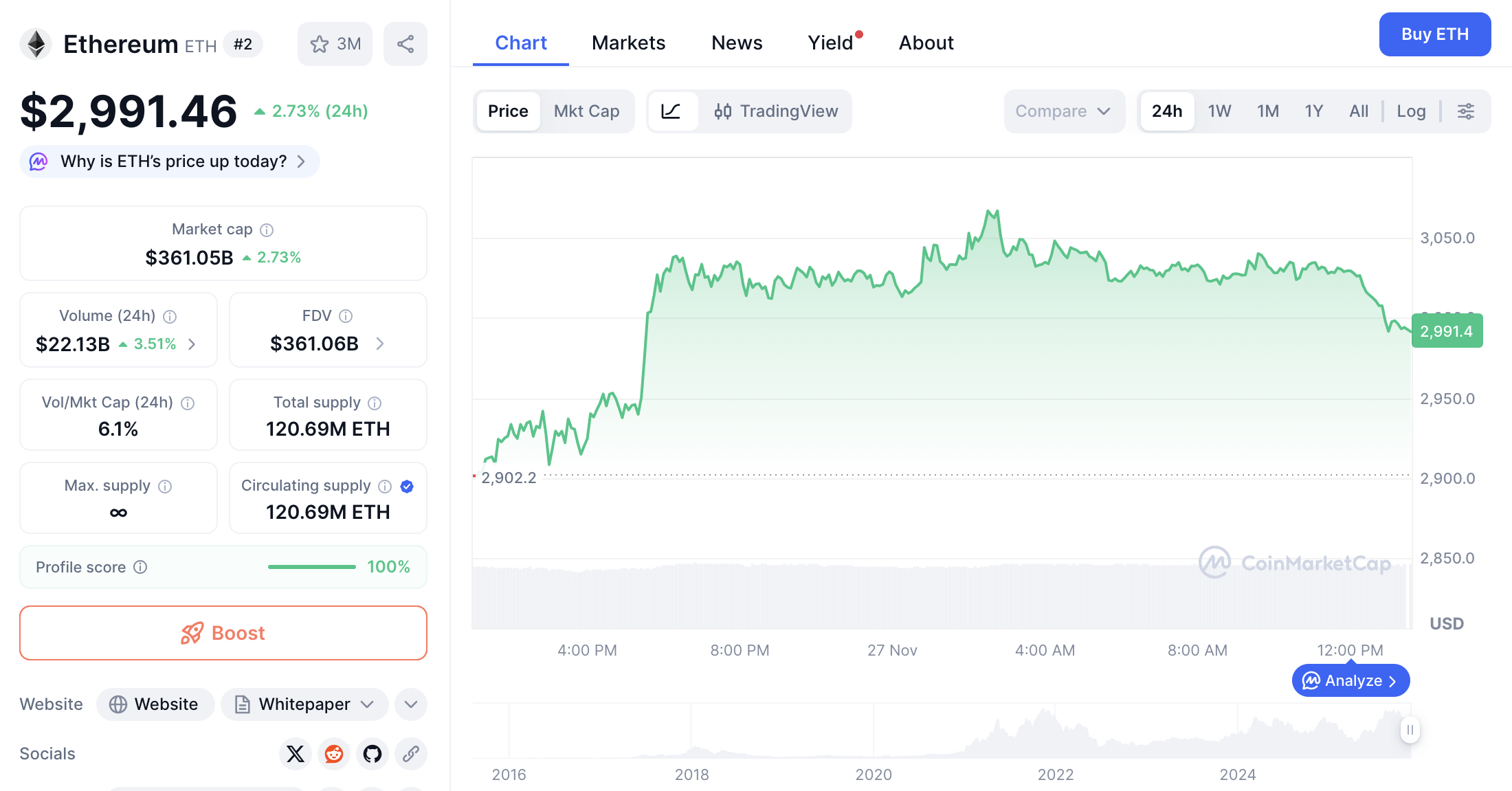
Task: Open the chart settings sliders icon
Action: pyautogui.click(x=1465, y=111)
